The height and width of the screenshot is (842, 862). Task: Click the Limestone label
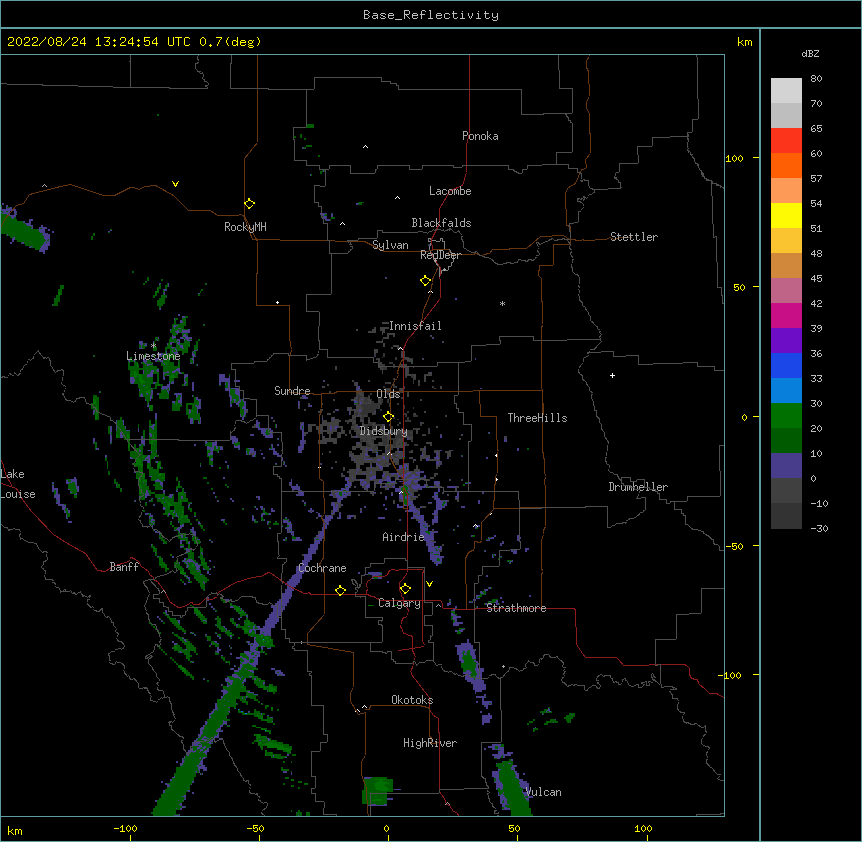pos(153,356)
